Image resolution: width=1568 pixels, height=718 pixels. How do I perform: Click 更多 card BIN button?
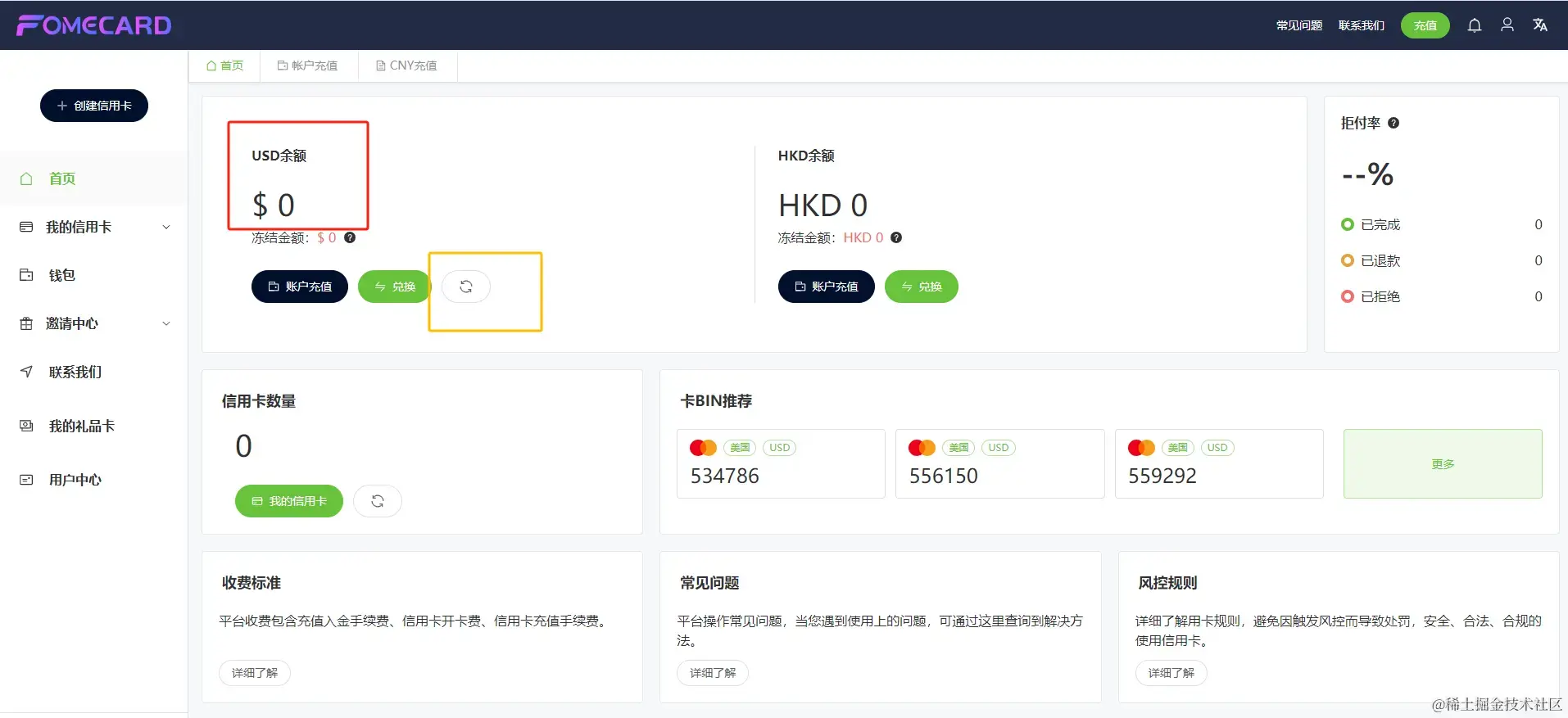[1443, 464]
